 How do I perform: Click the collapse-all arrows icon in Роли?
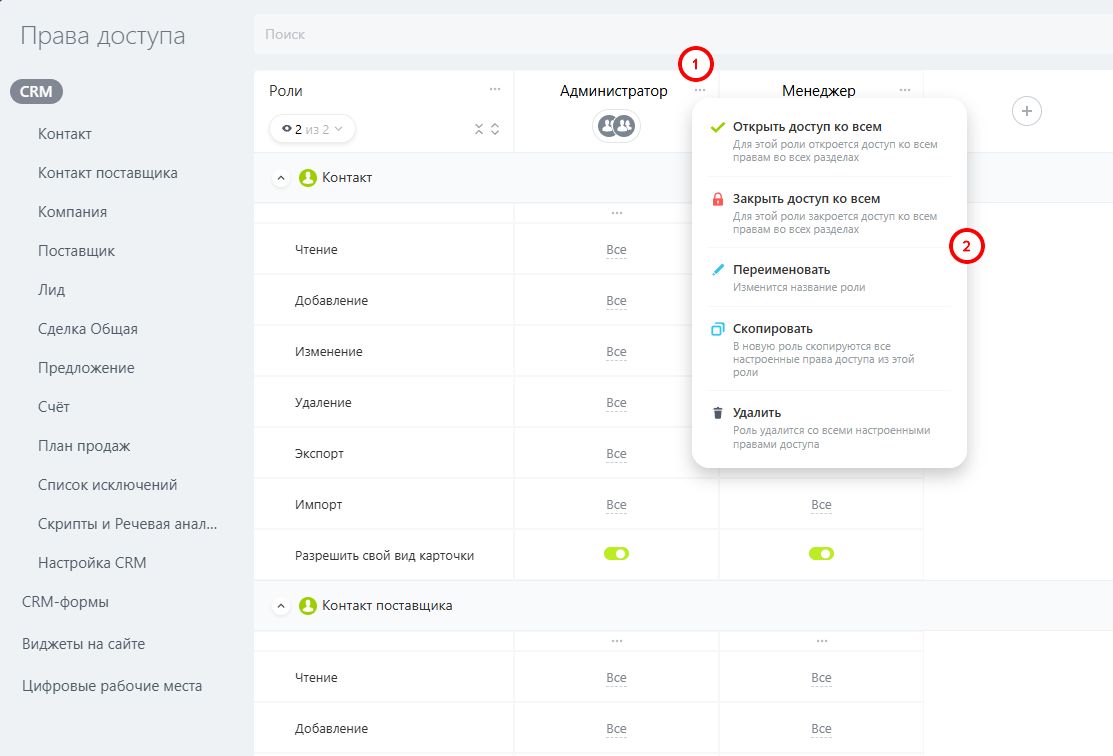tap(479, 129)
